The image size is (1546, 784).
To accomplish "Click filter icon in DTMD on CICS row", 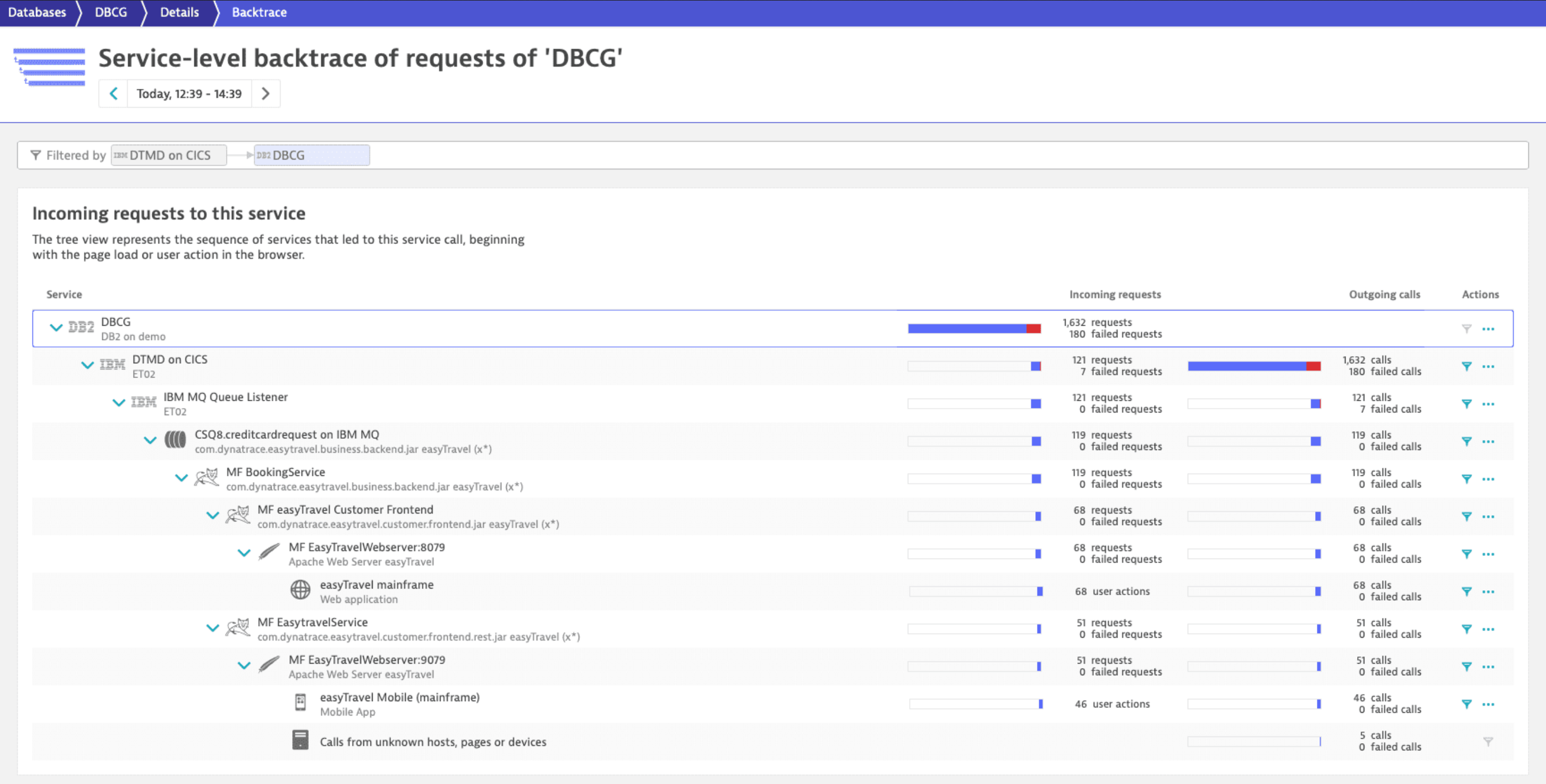I will pos(1466,366).
